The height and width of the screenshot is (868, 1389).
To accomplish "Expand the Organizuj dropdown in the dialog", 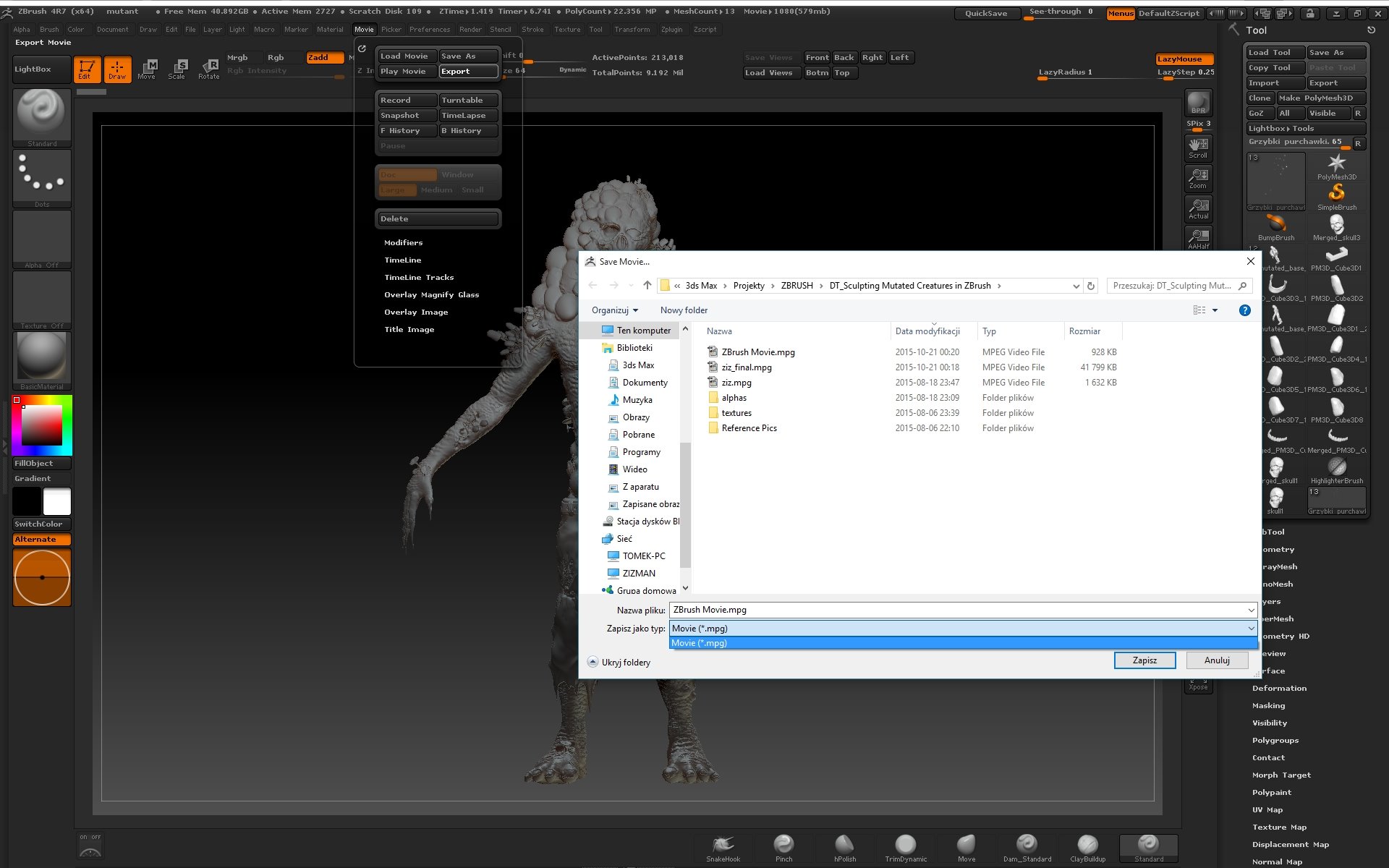I will click(x=615, y=310).
